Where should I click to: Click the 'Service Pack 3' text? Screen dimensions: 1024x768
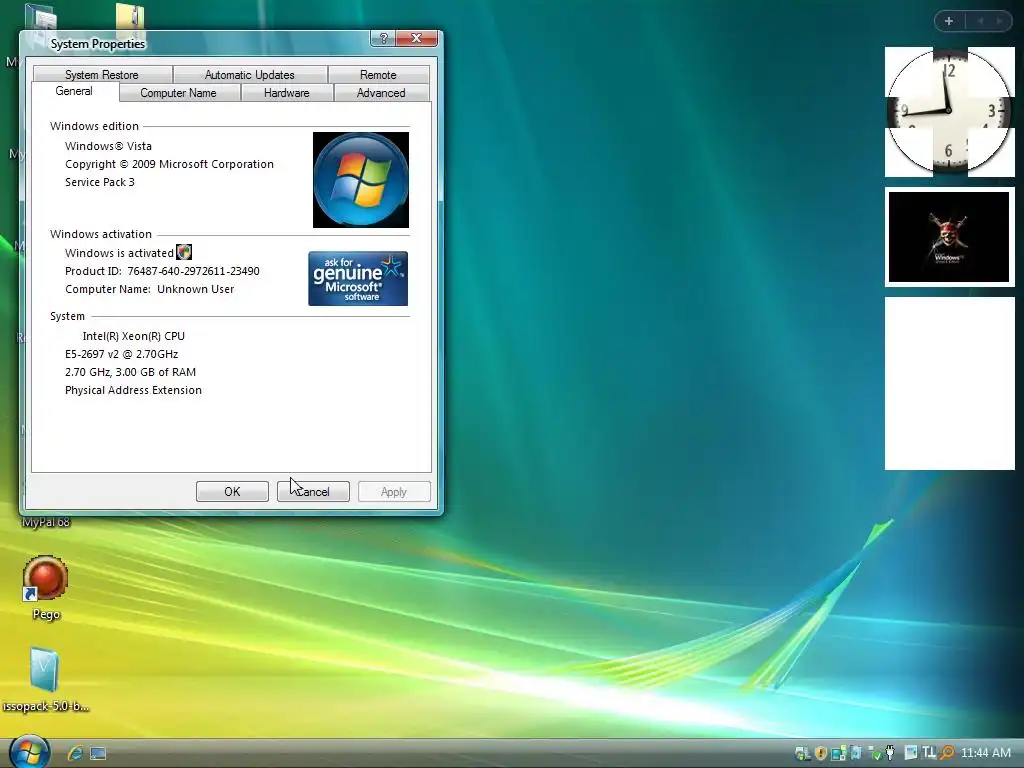coord(100,182)
